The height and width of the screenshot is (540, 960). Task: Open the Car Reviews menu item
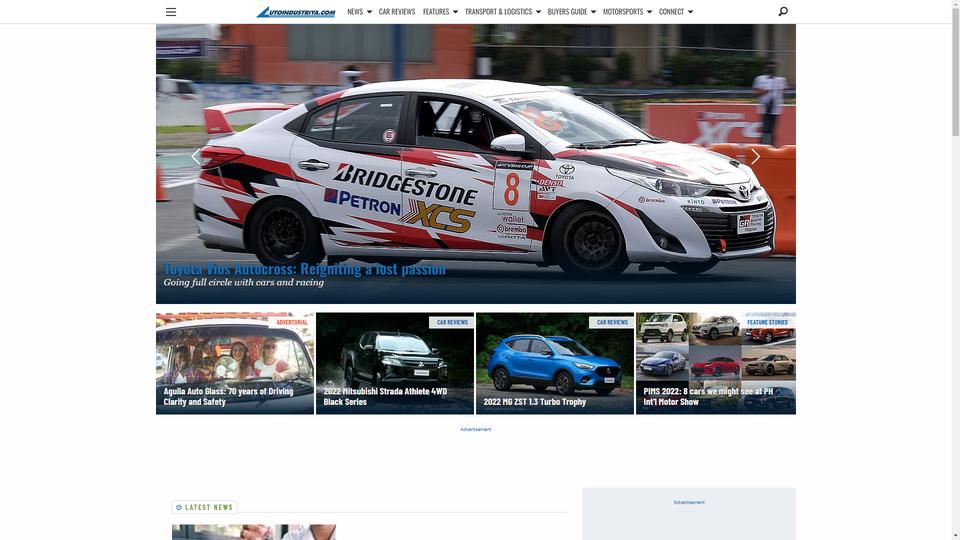(x=397, y=12)
